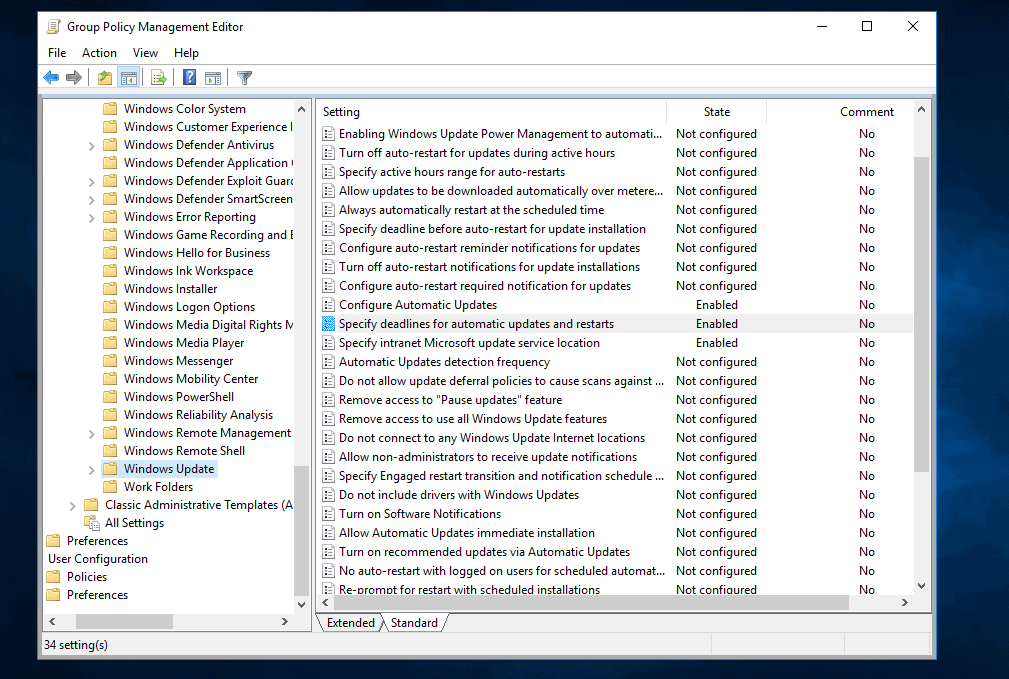Switch to the Standard tab
Screen dimensions: 1009x679
[414, 622]
